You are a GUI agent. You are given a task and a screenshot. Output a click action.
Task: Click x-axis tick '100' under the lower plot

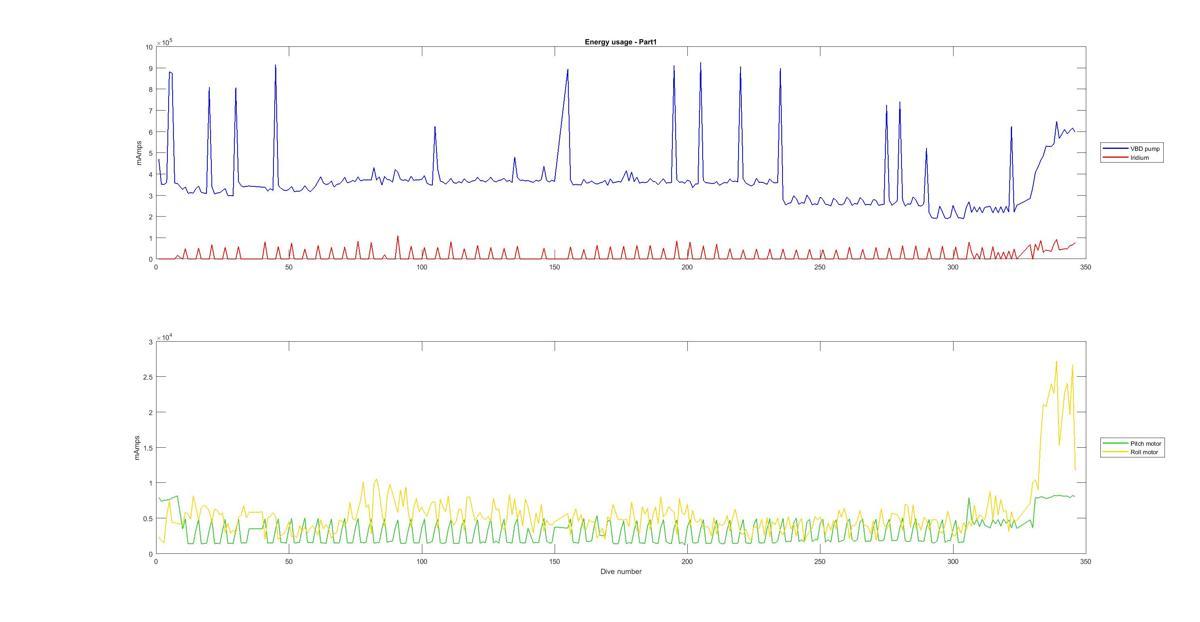(421, 561)
